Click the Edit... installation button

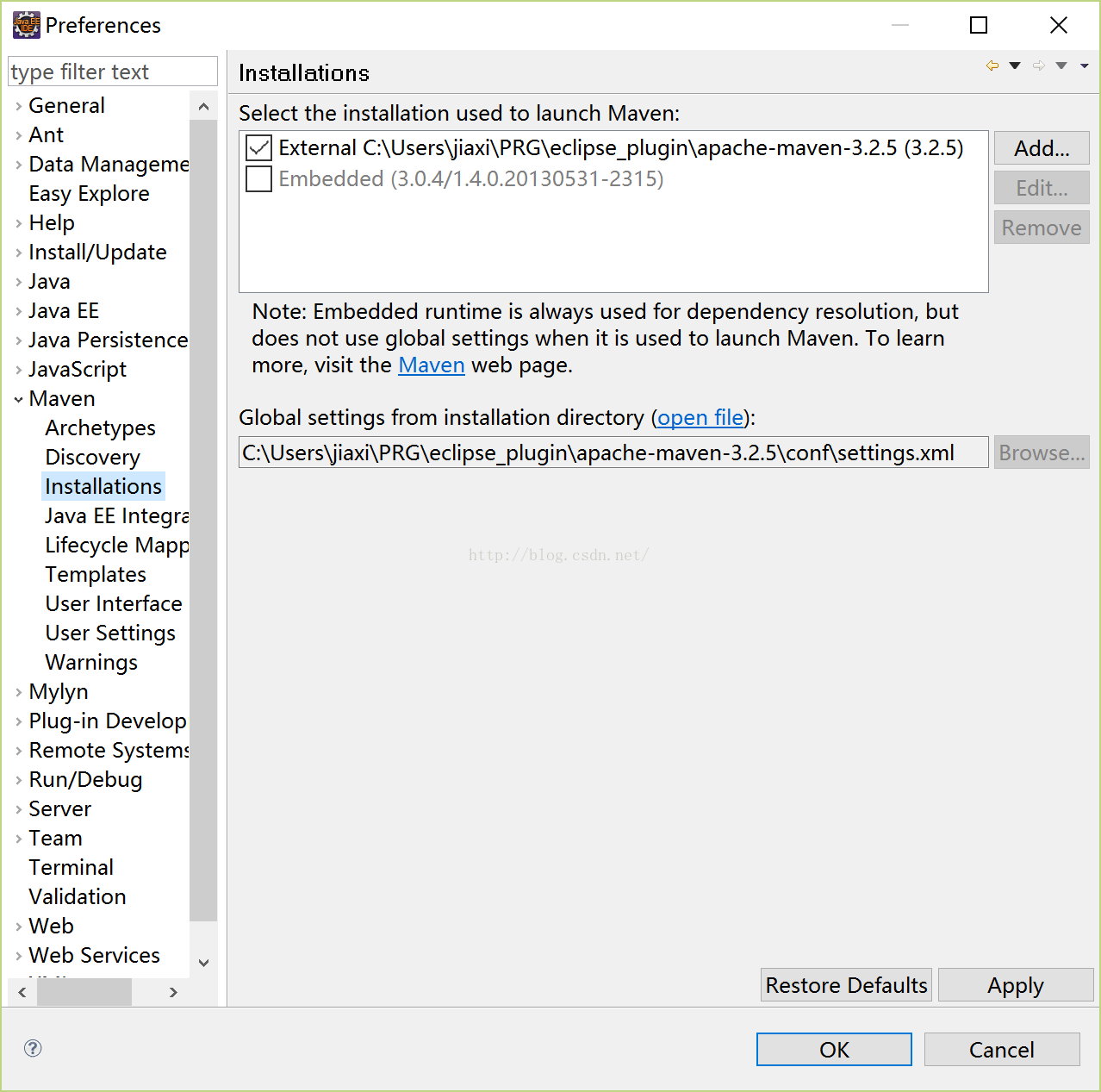click(x=1042, y=188)
